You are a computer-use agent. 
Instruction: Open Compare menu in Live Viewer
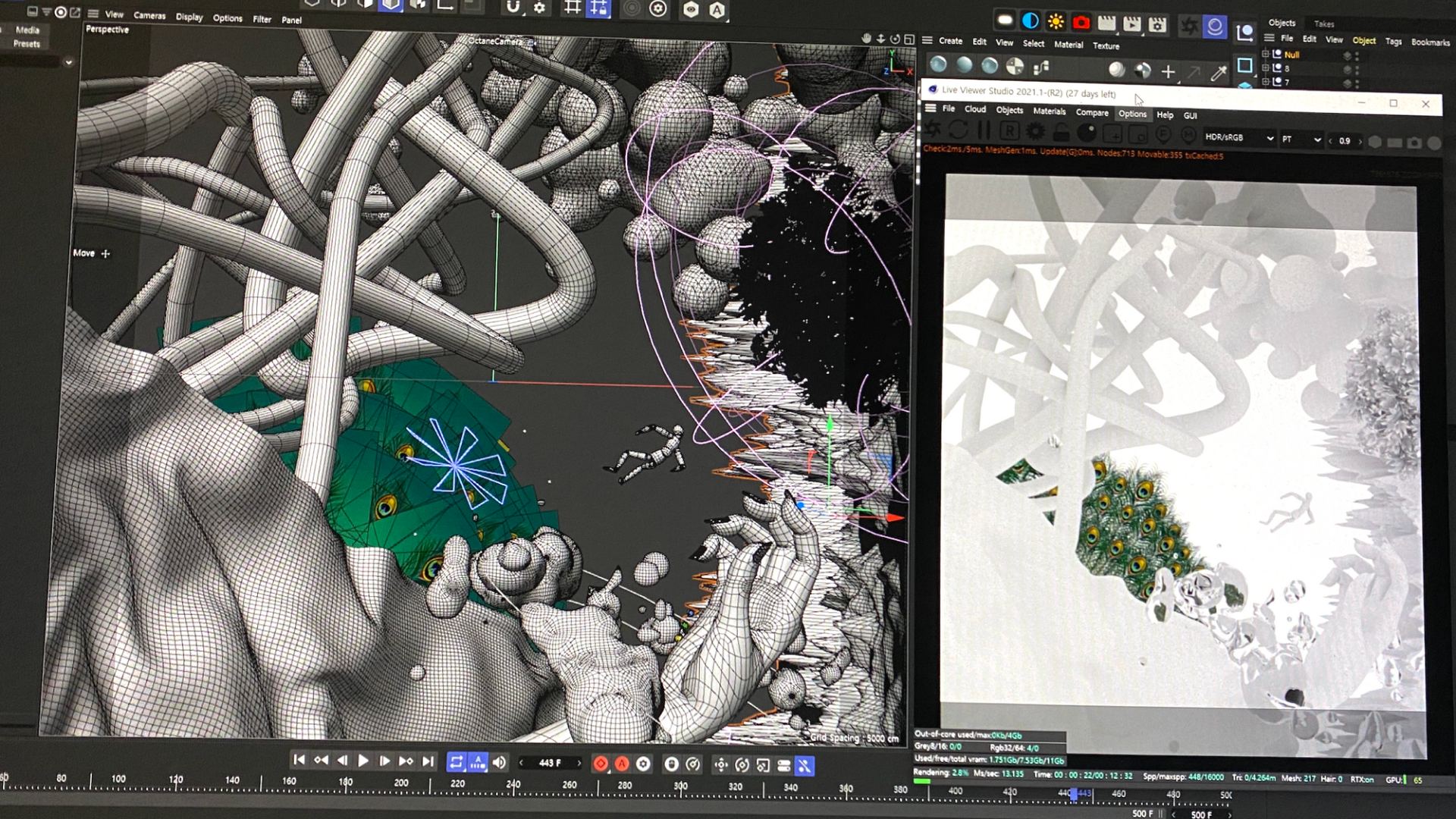[1092, 112]
